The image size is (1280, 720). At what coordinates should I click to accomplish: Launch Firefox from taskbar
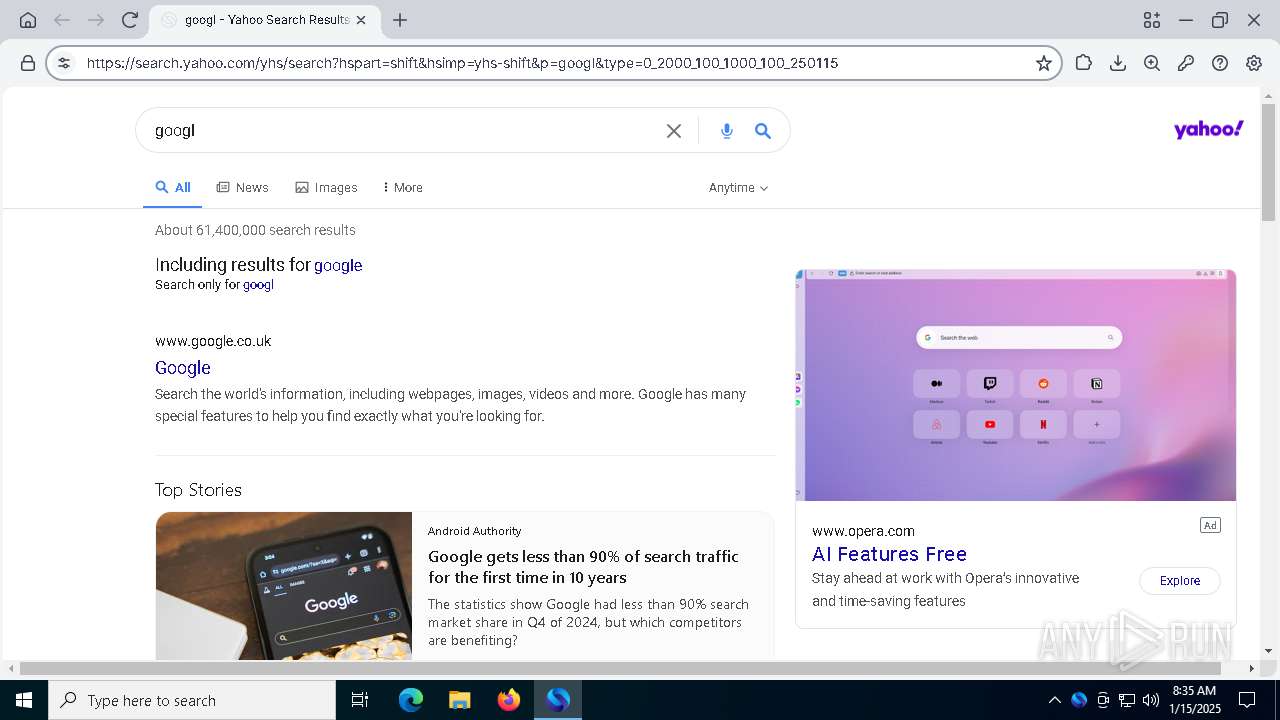[x=508, y=700]
